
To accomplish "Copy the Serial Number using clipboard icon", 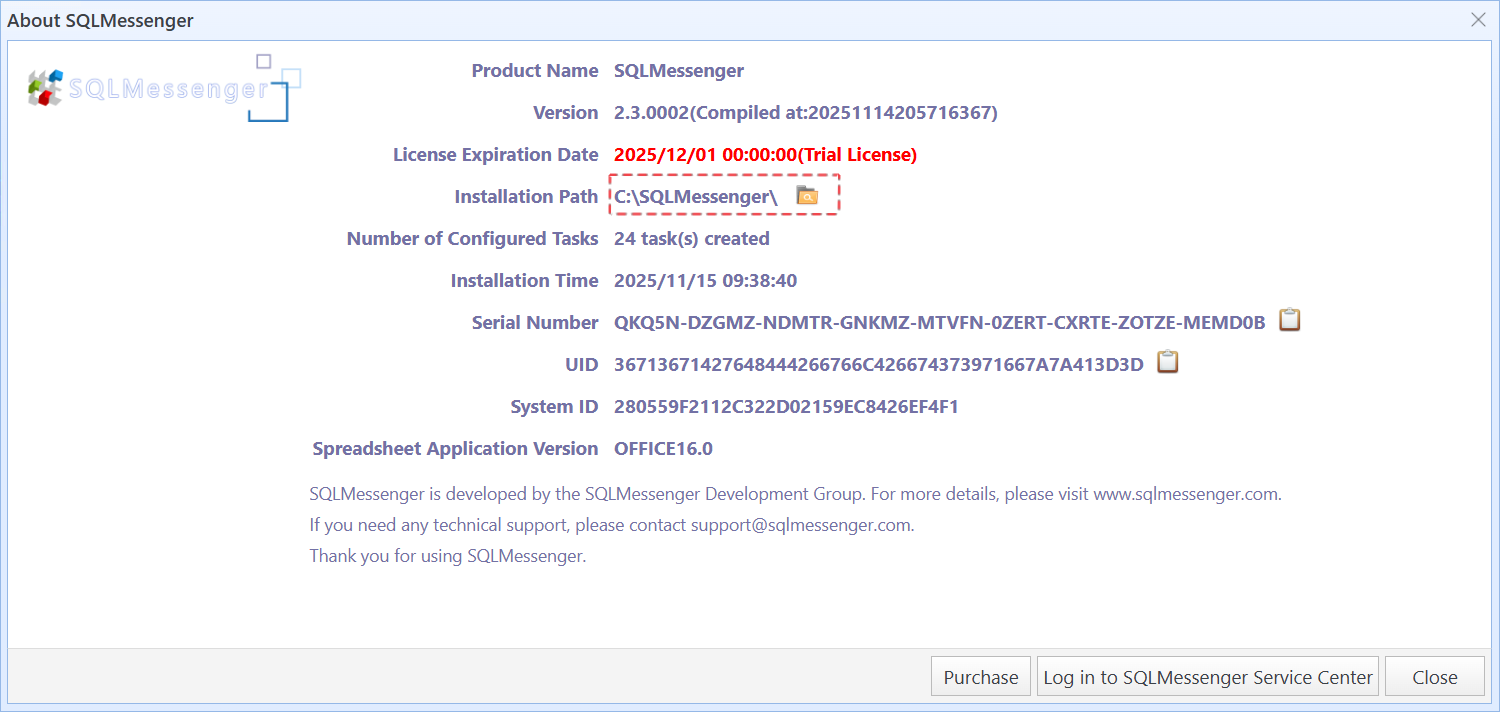I will pyautogui.click(x=1289, y=320).
